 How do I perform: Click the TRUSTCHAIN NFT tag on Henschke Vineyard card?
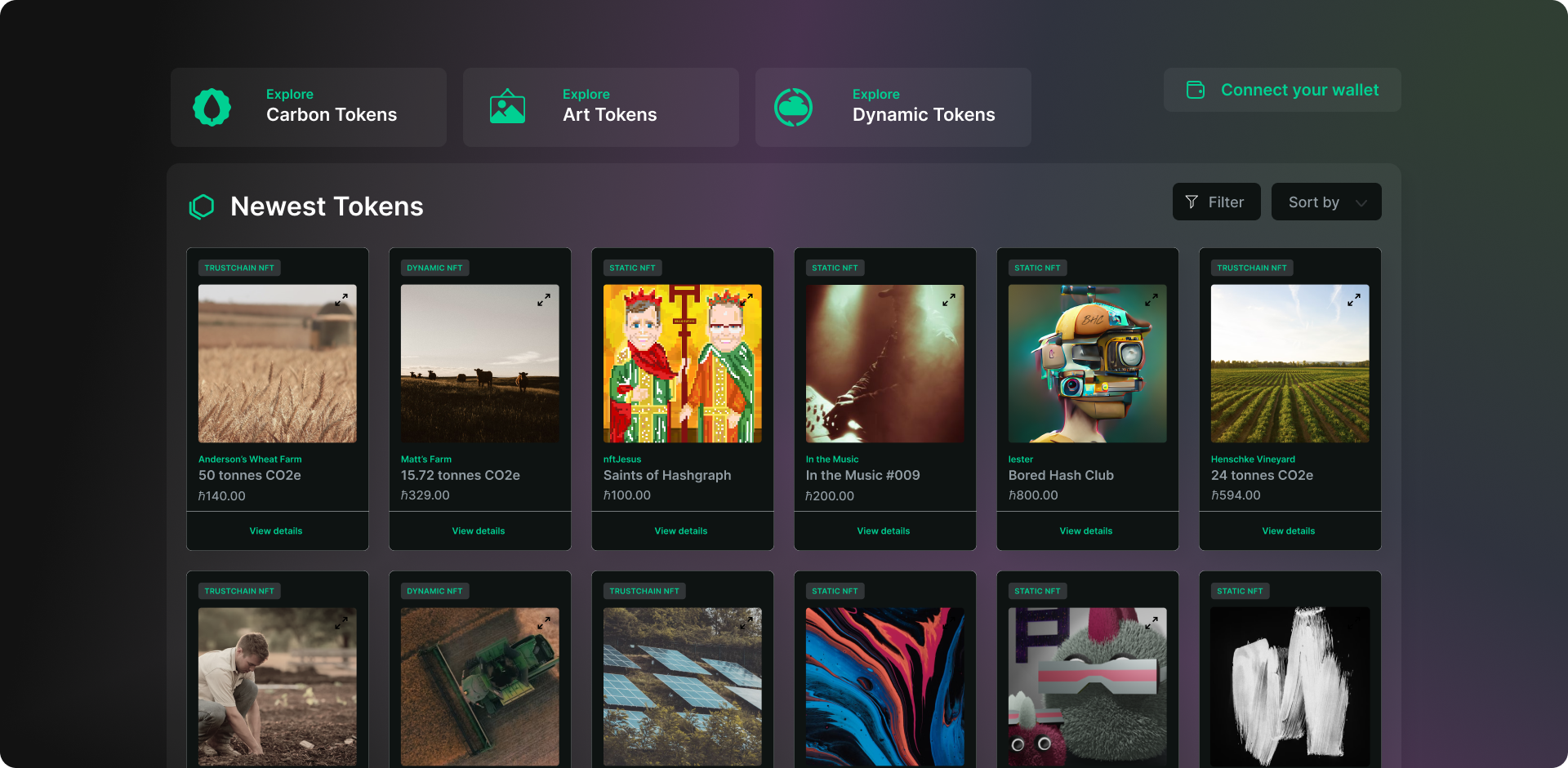[x=1252, y=268]
